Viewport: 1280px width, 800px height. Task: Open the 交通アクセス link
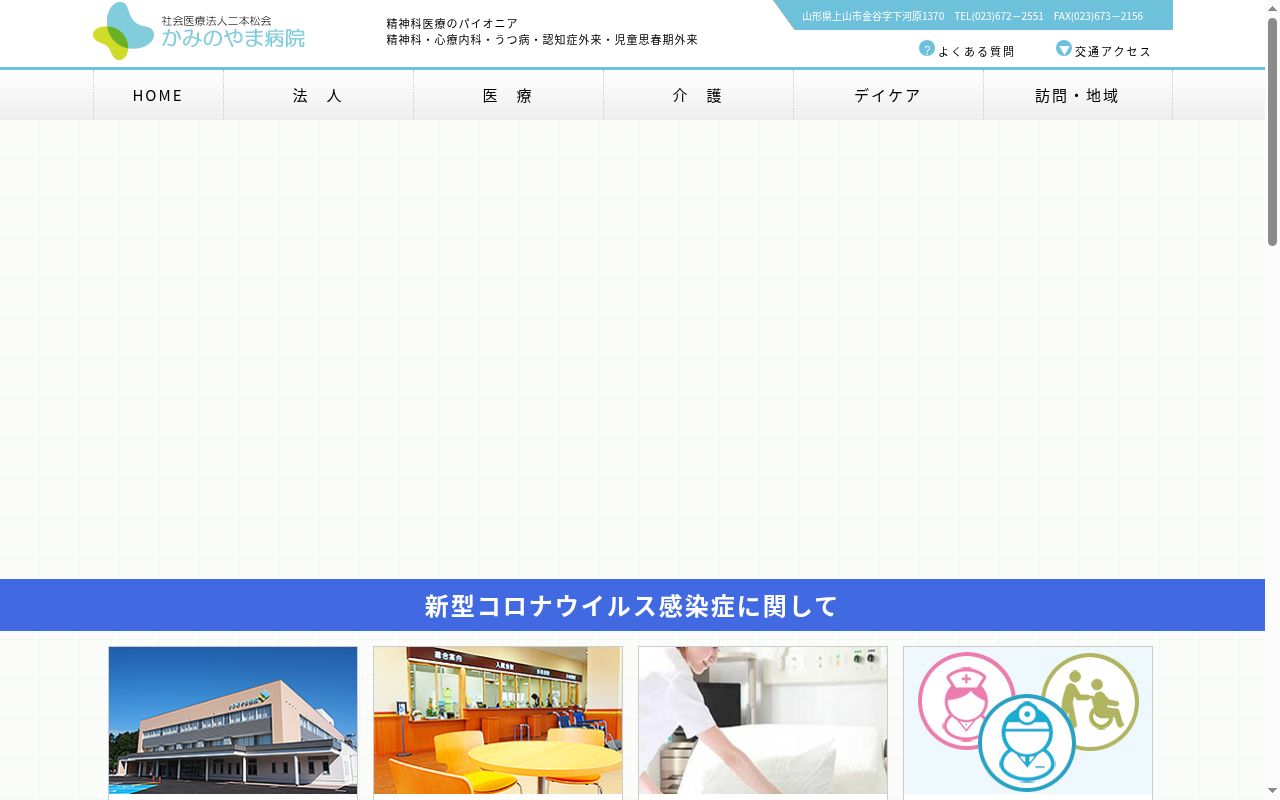[x=1113, y=51]
